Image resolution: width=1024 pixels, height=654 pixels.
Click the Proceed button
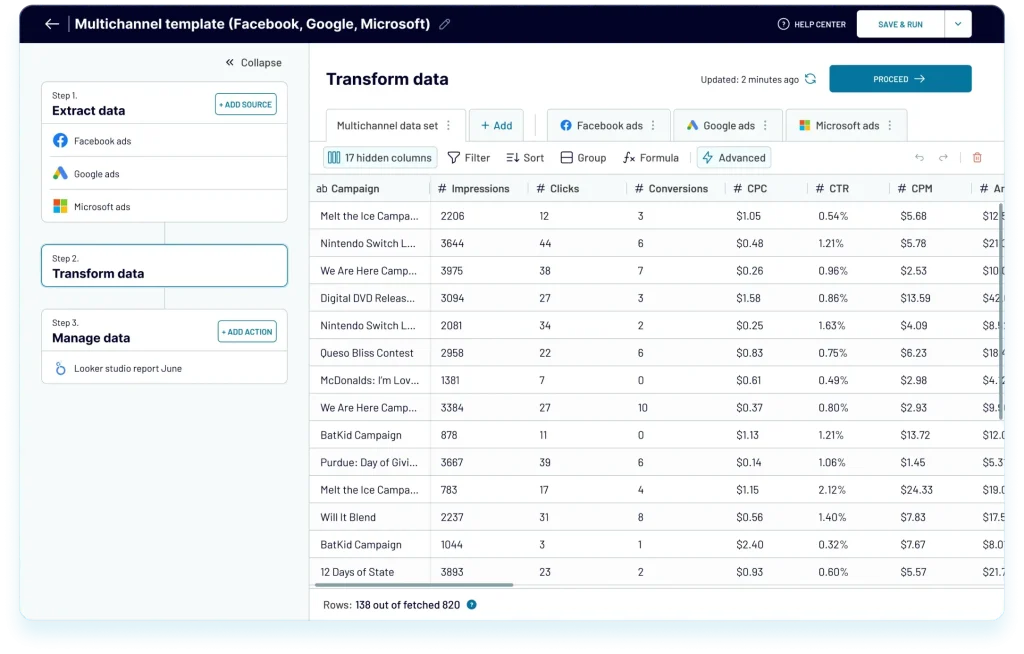pyautogui.click(x=900, y=78)
